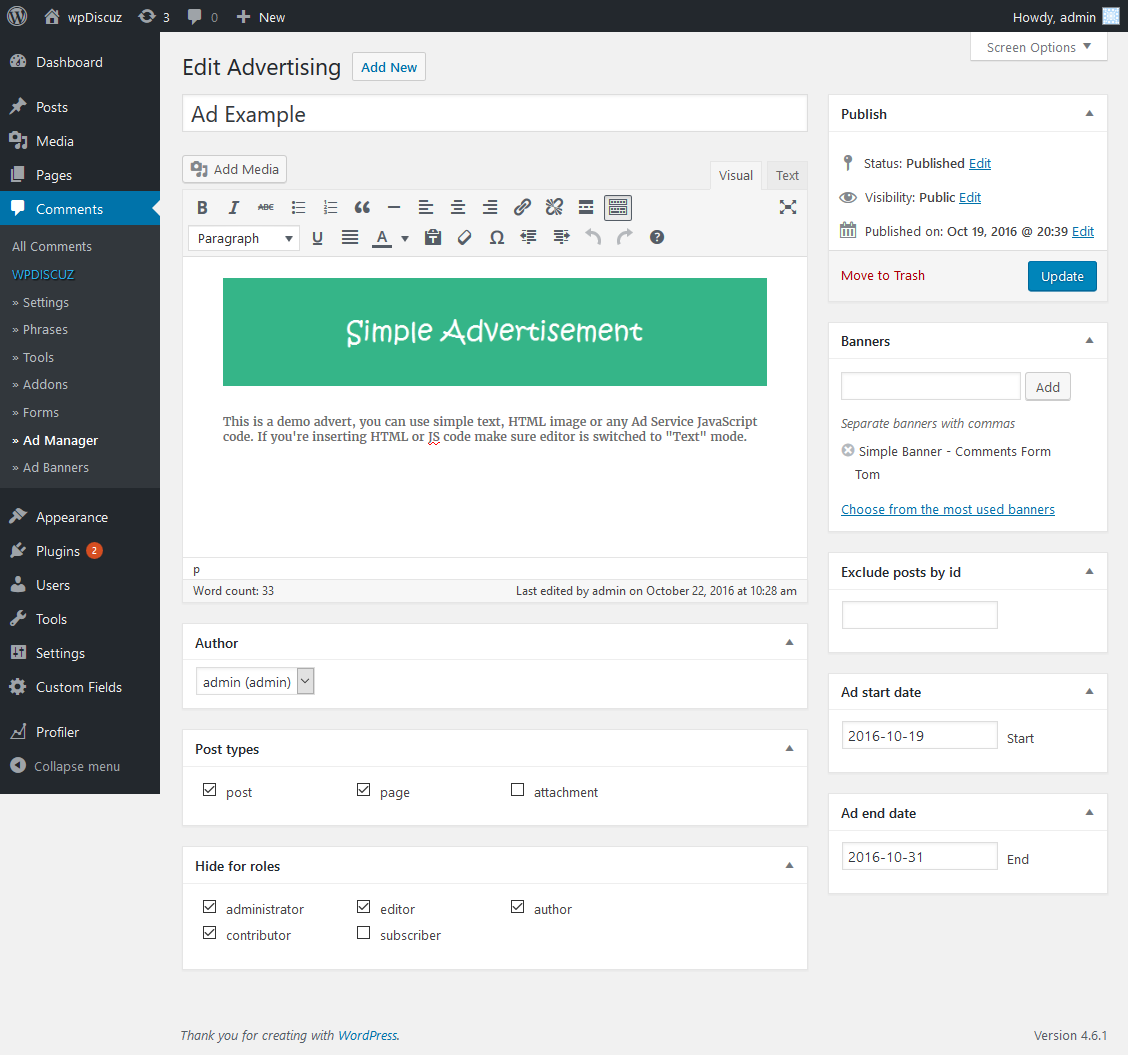Switch to the Text editor tab

[x=787, y=175]
